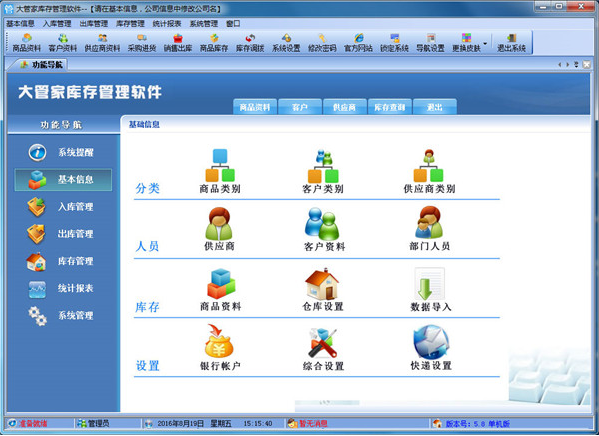The height and width of the screenshot is (436, 599).
Task: Close the 功能导航 document tab panel
Action: coord(586,65)
